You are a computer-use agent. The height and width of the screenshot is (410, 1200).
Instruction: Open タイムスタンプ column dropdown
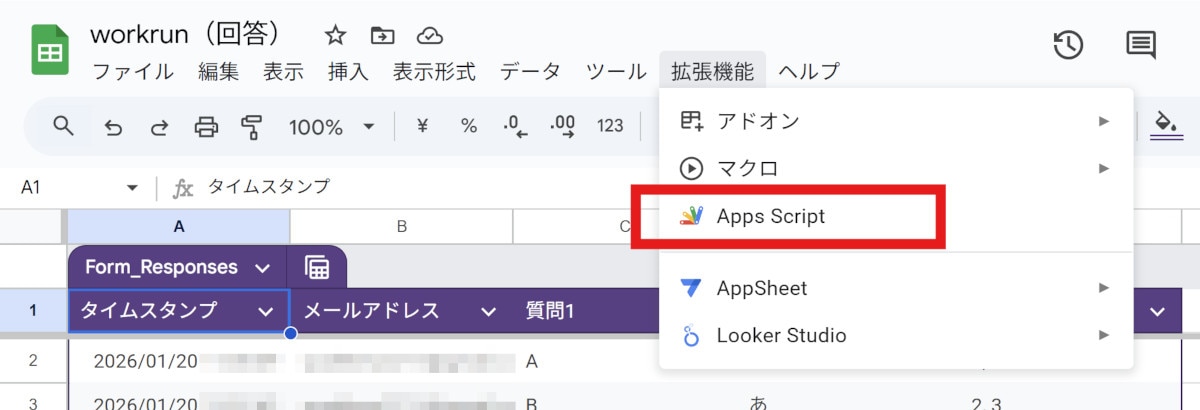(266, 311)
